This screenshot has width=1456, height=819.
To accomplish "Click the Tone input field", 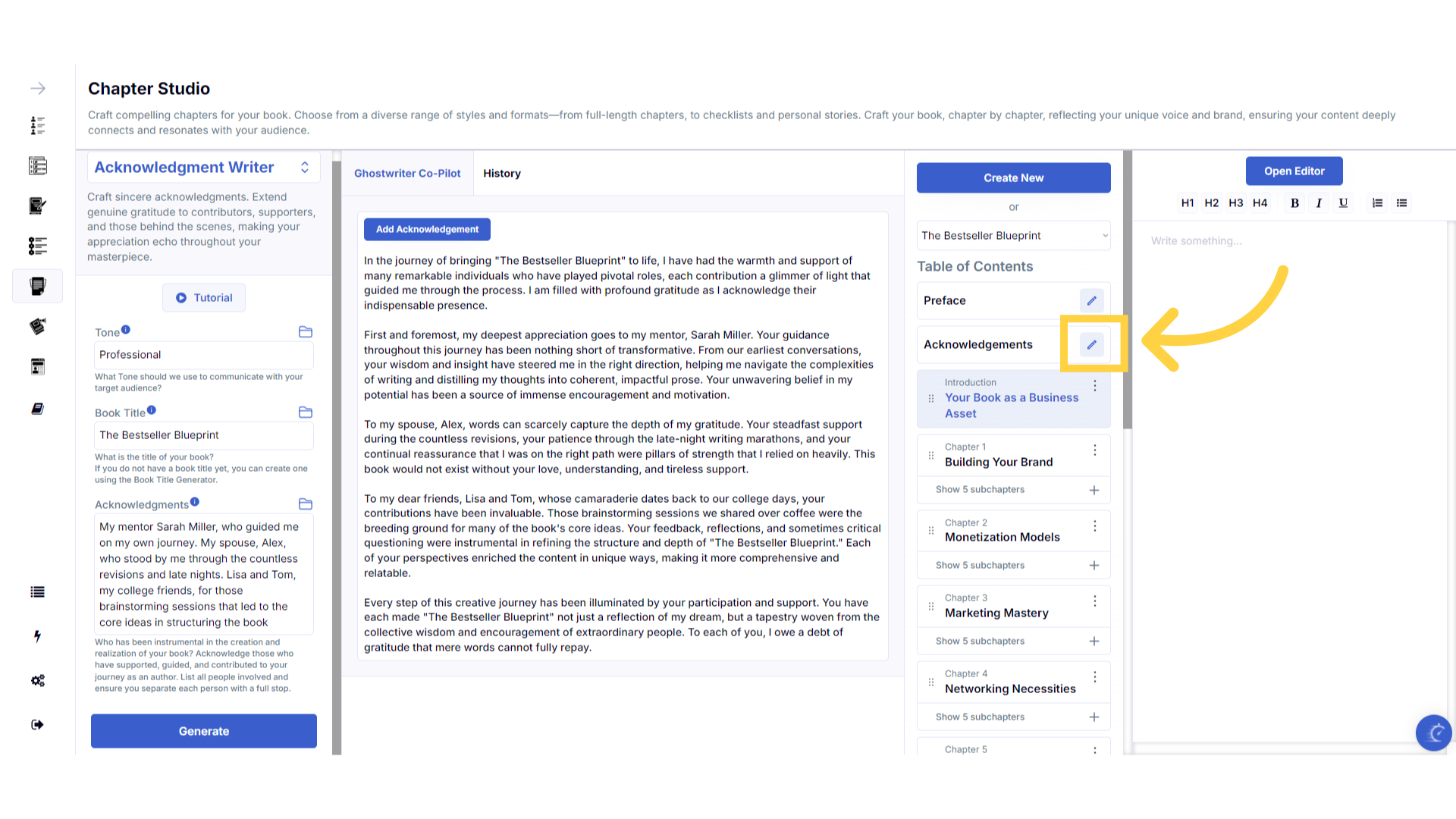I will pyautogui.click(x=203, y=355).
